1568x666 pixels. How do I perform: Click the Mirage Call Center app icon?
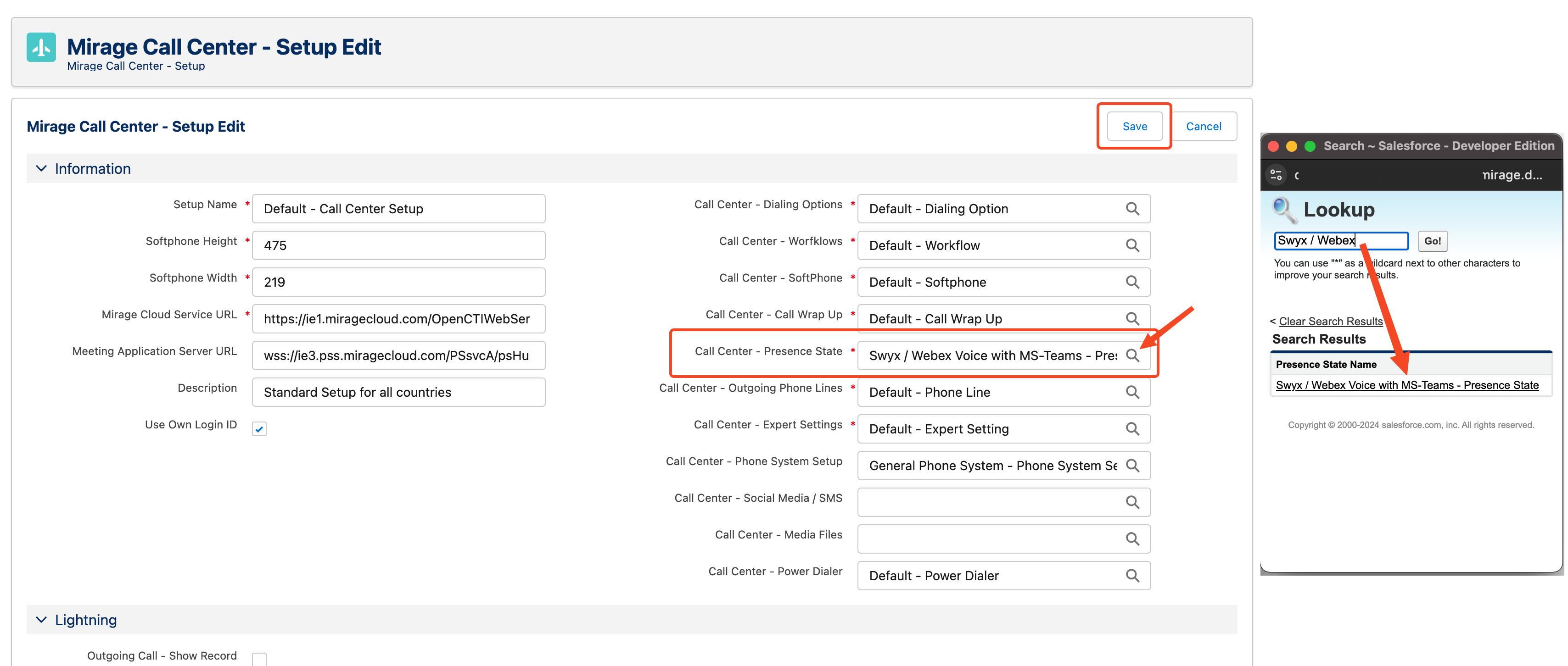click(x=41, y=47)
